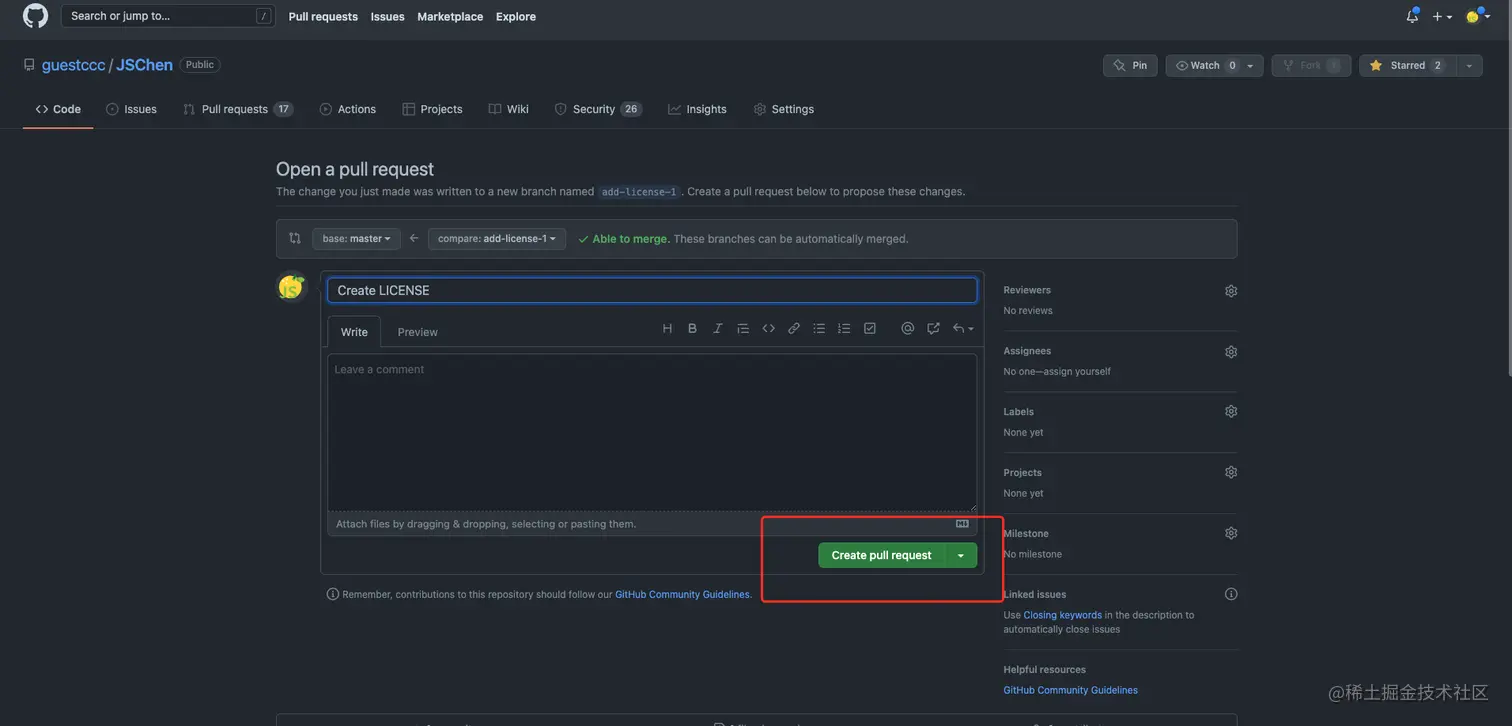The image size is (1512, 726).
Task: Switch to the Preview tab
Action: (x=418, y=332)
